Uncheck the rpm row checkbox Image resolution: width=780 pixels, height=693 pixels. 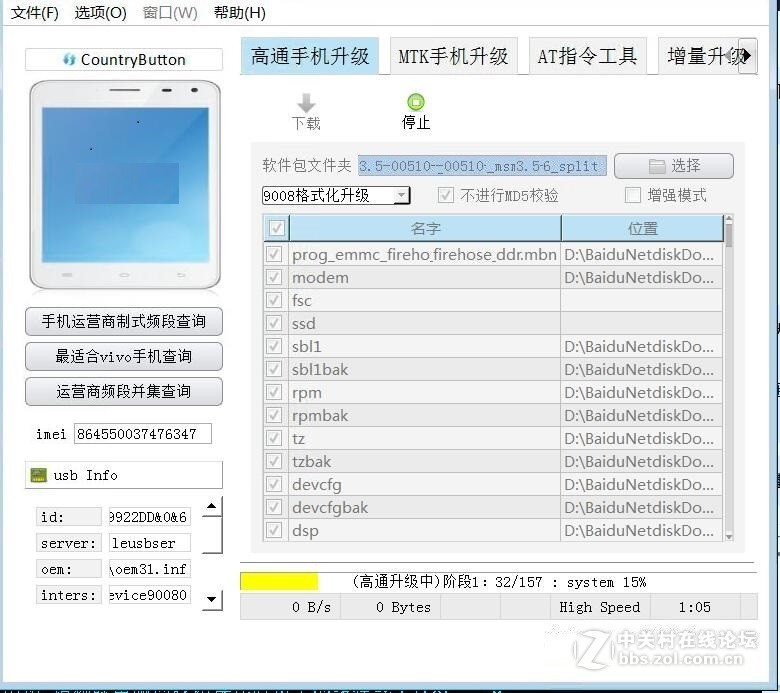[274, 392]
